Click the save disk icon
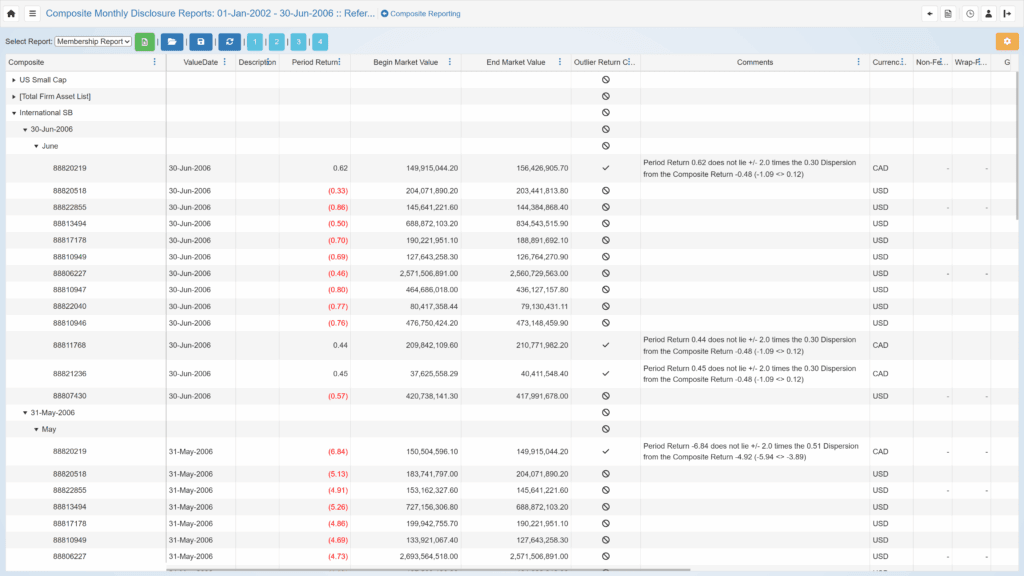This screenshot has height=576, width=1024. pyautogui.click(x=201, y=42)
